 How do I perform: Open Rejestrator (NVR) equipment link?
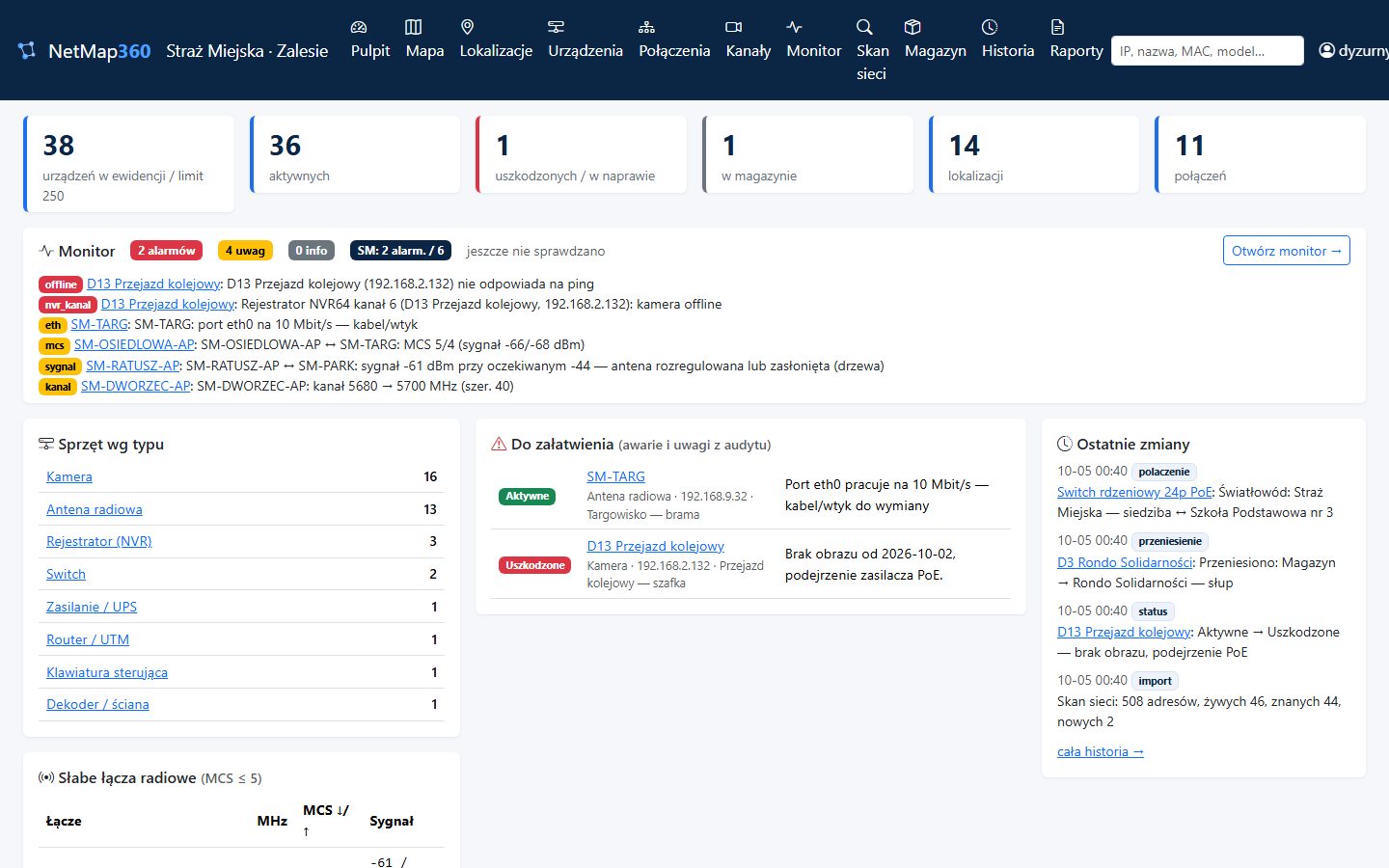(99, 541)
